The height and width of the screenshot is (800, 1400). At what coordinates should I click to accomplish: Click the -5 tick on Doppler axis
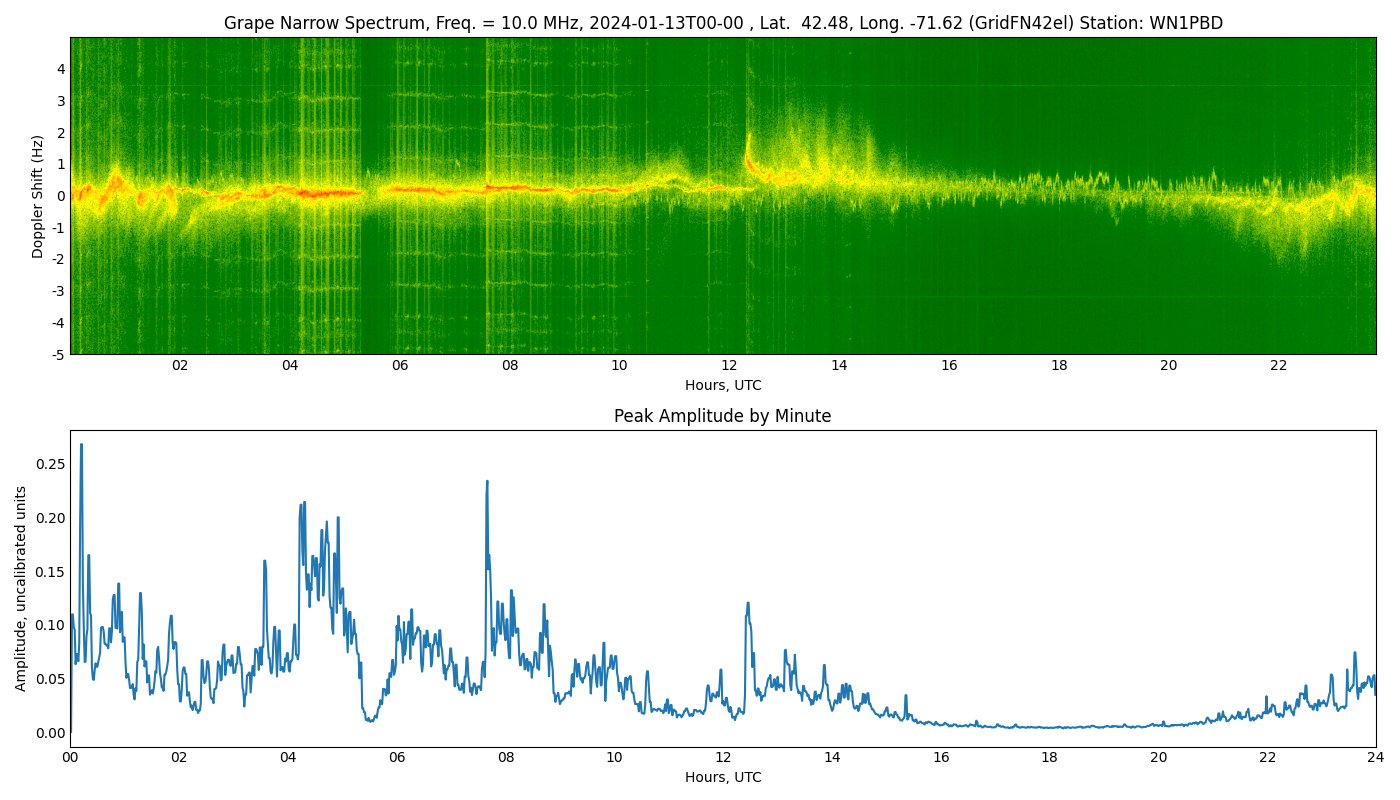click(57, 354)
